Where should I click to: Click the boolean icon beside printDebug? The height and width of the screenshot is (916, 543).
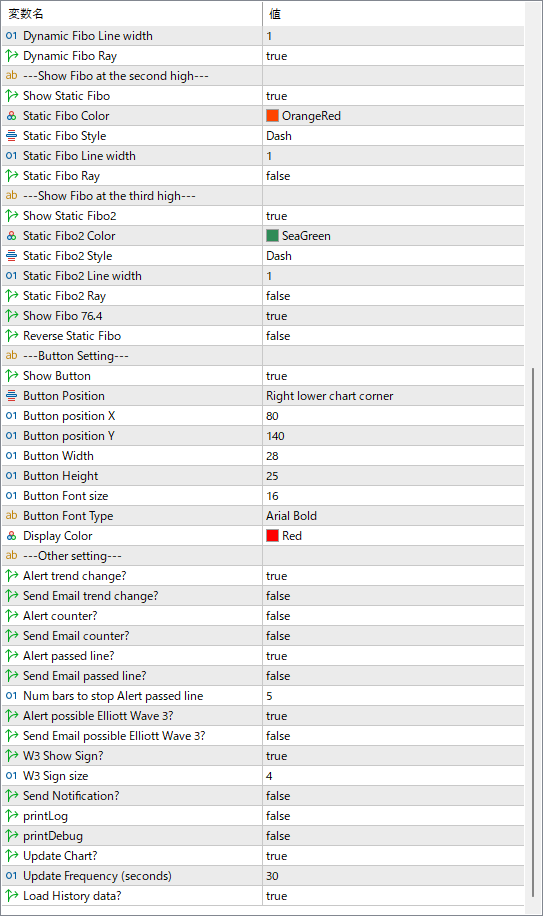coord(12,836)
